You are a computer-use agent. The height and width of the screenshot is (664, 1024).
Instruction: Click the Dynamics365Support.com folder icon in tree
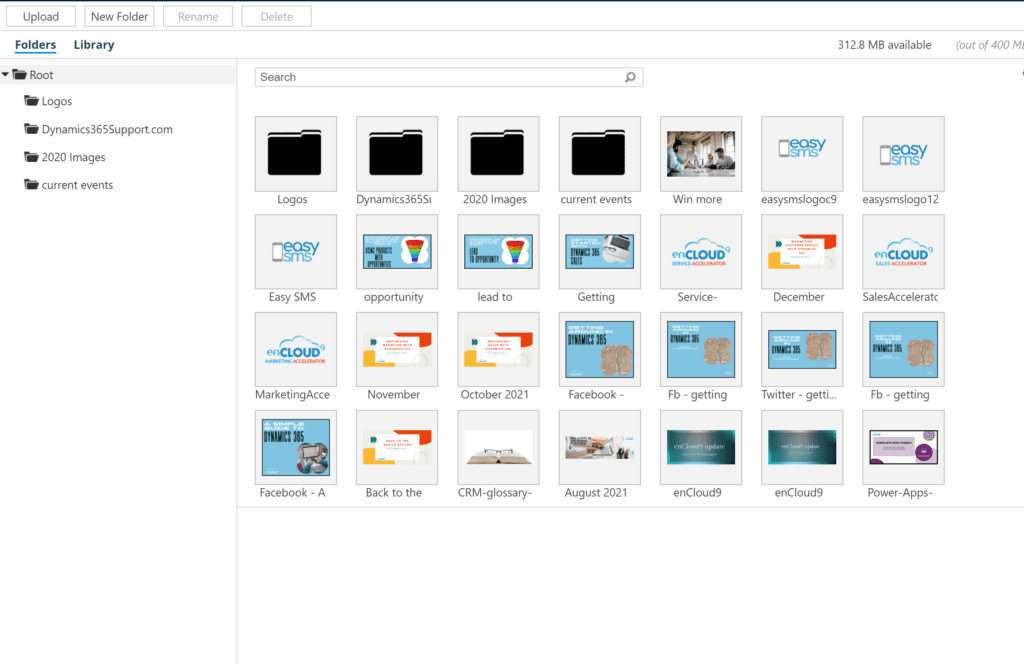click(x=31, y=129)
